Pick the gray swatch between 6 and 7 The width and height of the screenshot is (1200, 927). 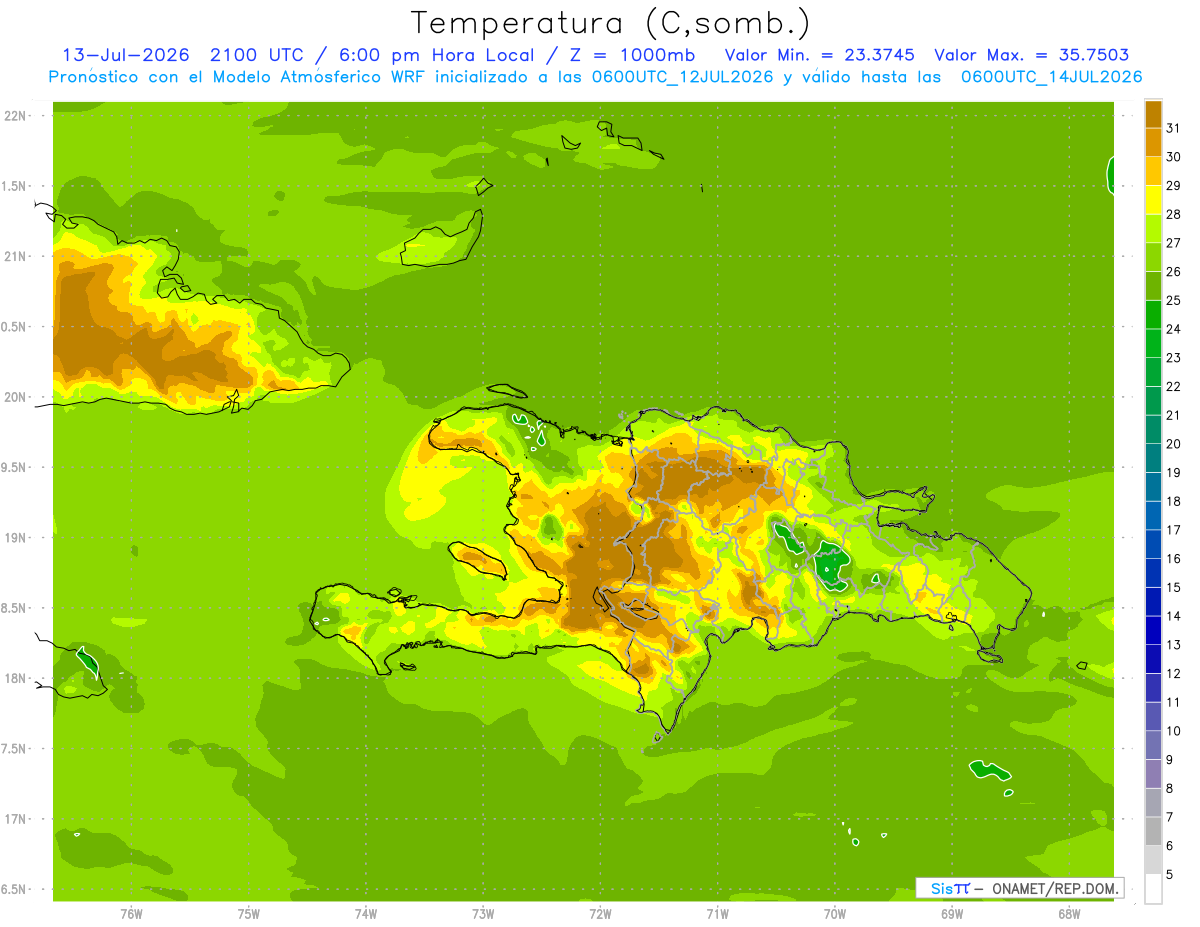(x=1153, y=831)
